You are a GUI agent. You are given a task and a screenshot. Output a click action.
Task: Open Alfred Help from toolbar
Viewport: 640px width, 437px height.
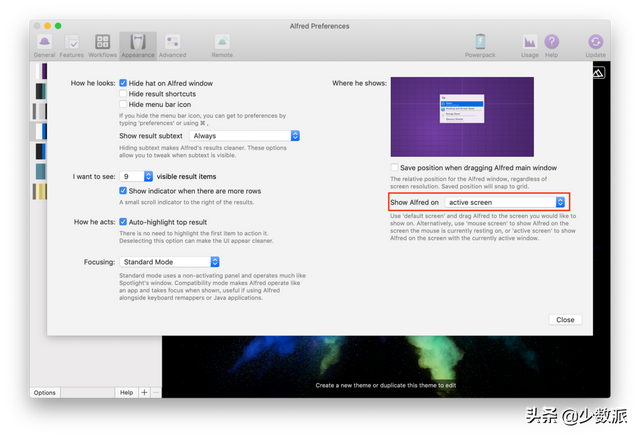[x=551, y=46]
